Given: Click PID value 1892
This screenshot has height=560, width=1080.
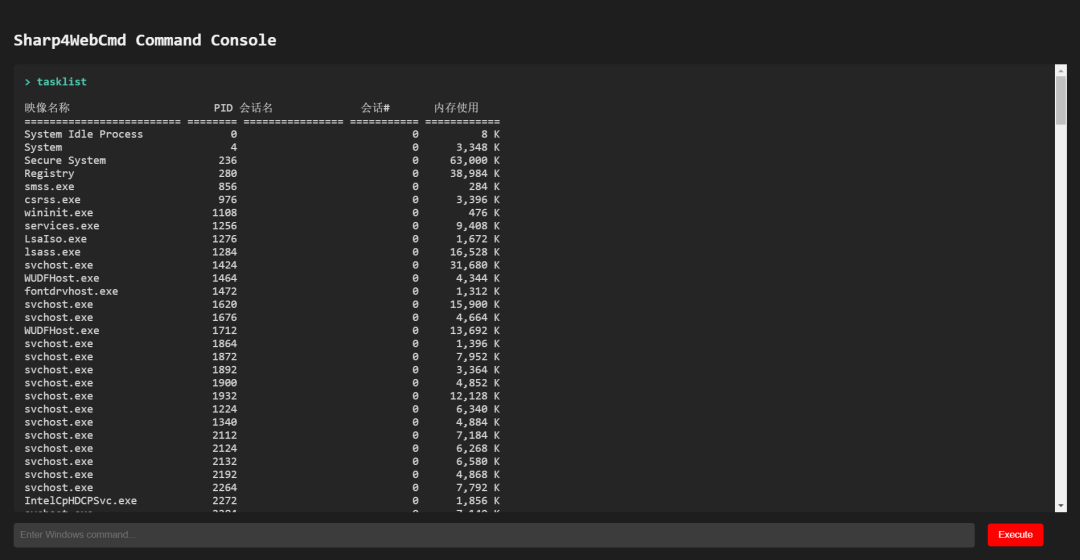Looking at the screenshot, I should point(225,370).
